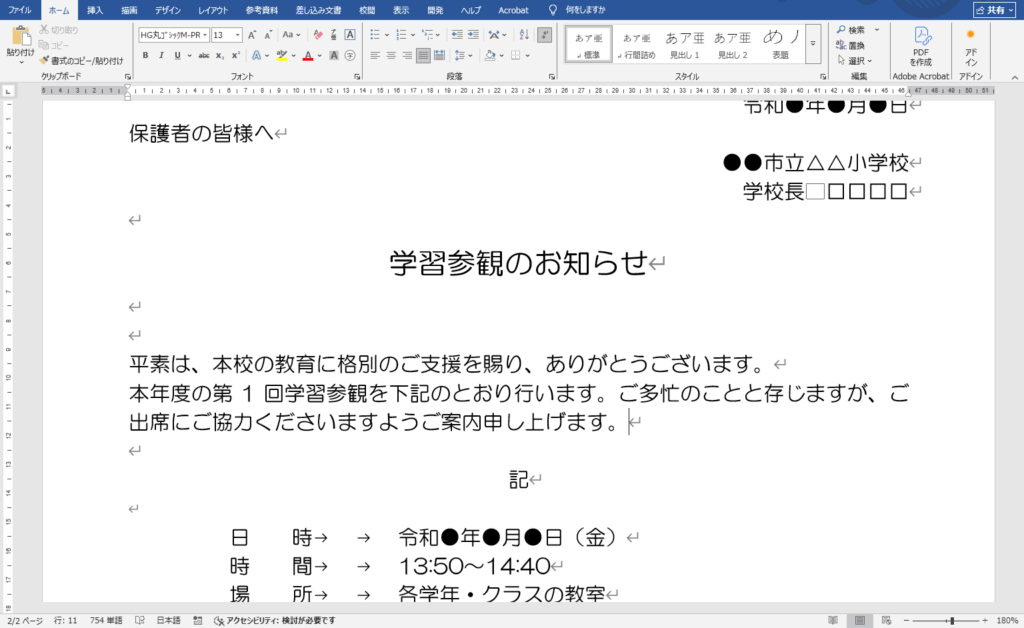The image size is (1024, 628).
Task: Click the 180% zoom level indicator
Action: (x=1007, y=620)
